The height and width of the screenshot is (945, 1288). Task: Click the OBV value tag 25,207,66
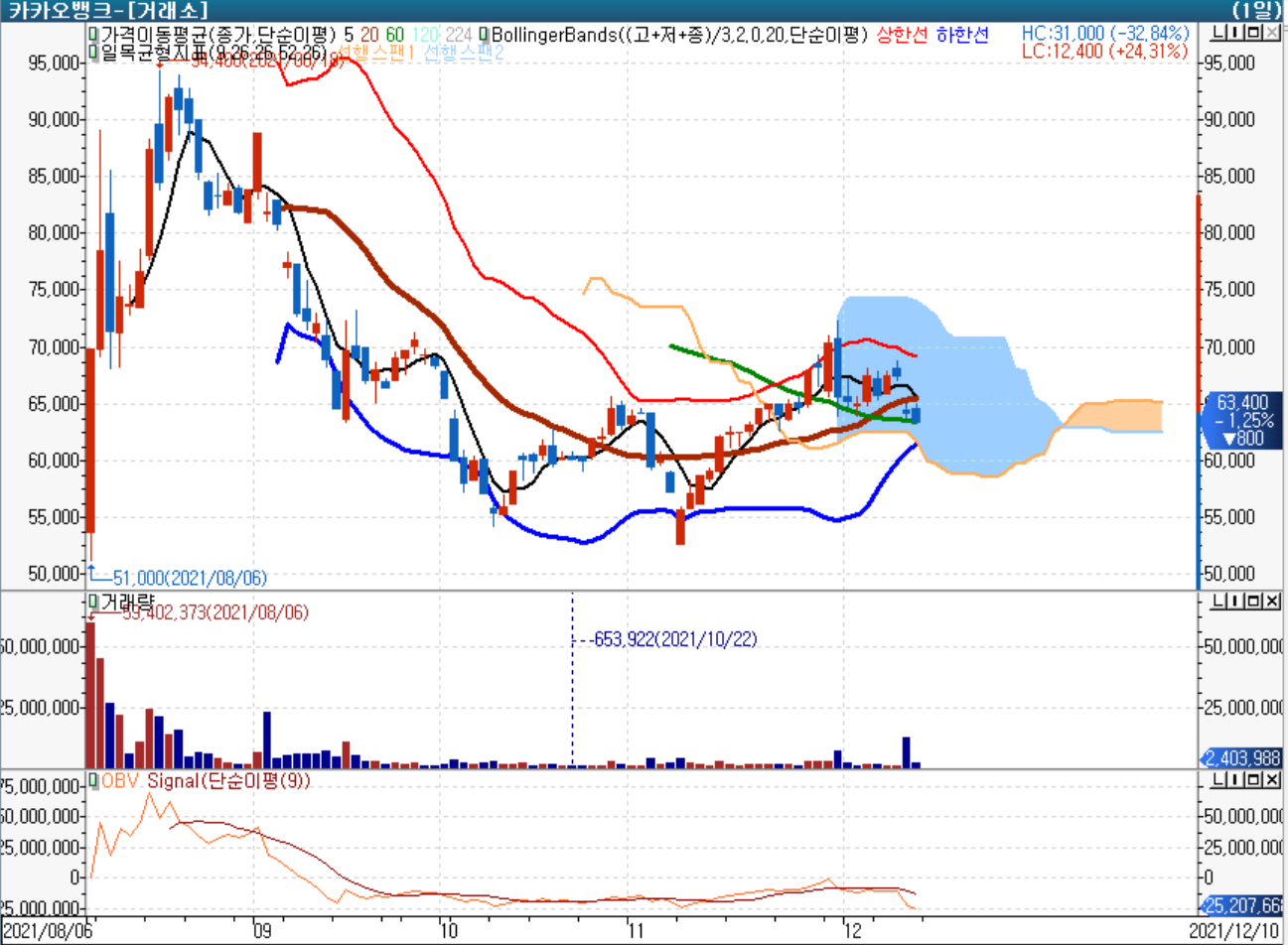(1242, 906)
